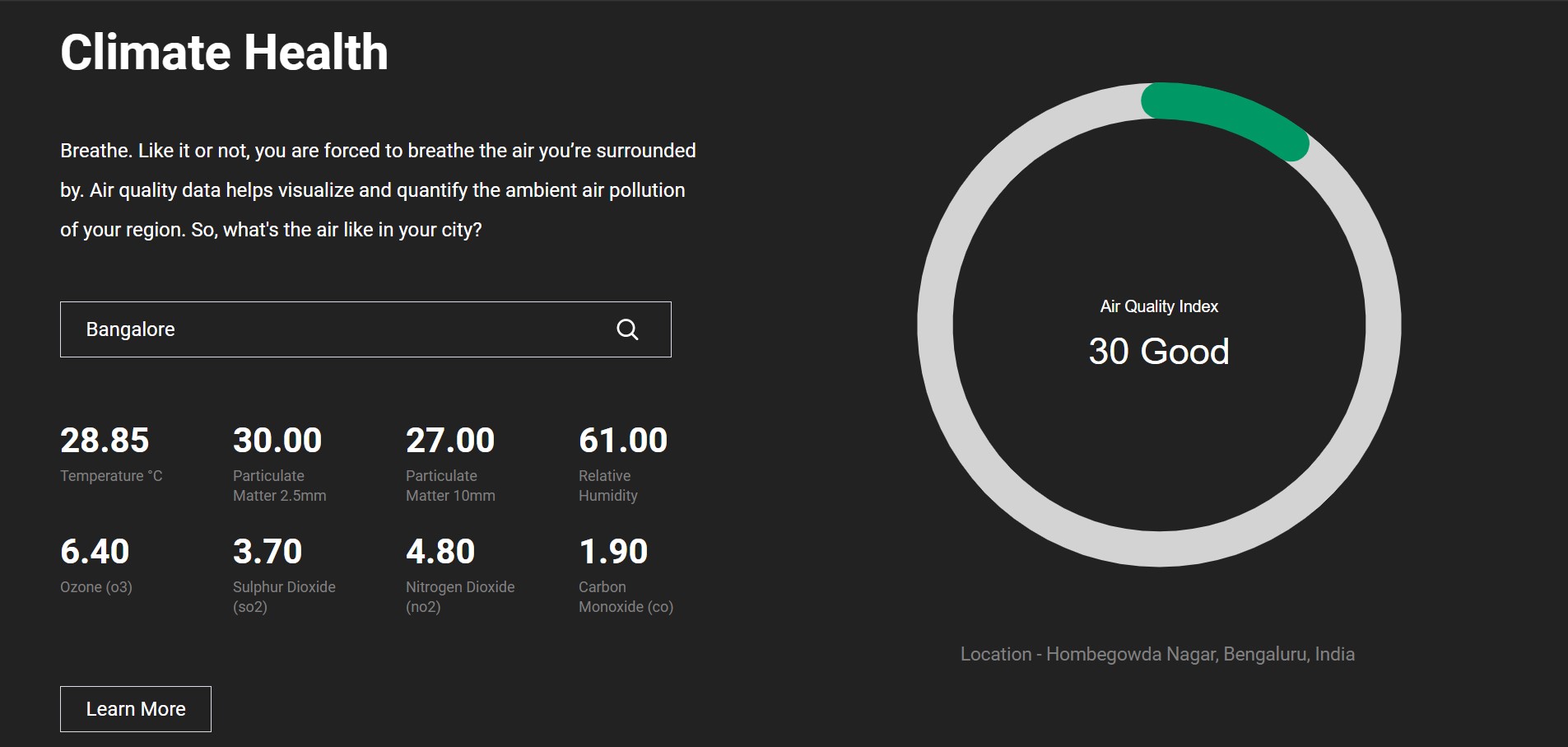This screenshot has height=747, width=1568.
Task: Click the Learn More button
Action: (x=135, y=708)
